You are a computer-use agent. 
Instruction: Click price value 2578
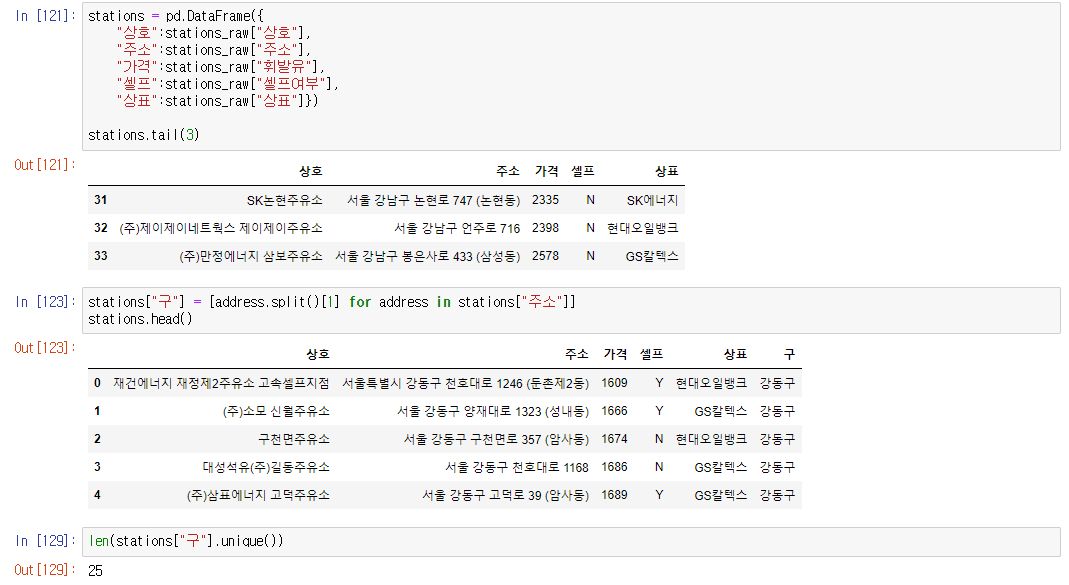(x=545, y=256)
